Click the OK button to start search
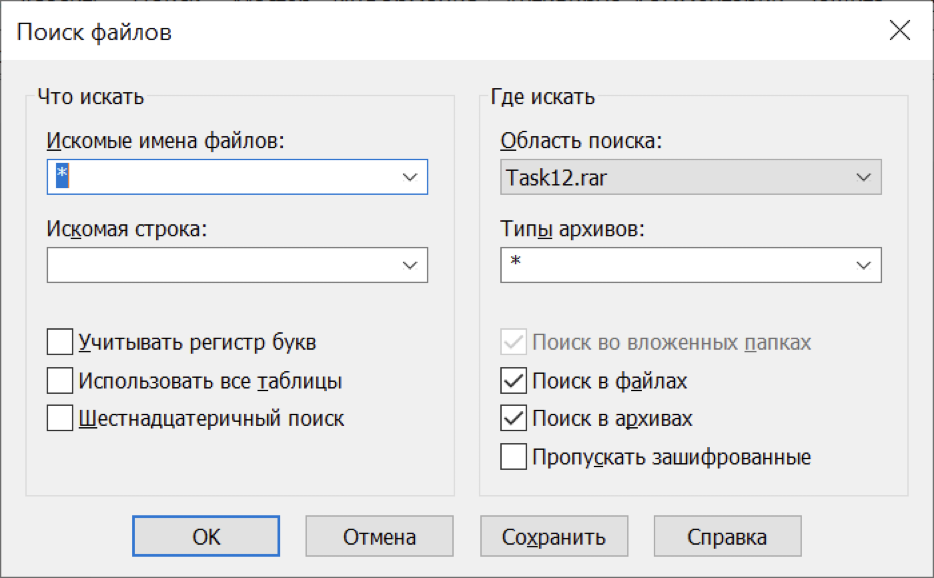Image resolution: width=934 pixels, height=578 pixels. click(206, 536)
